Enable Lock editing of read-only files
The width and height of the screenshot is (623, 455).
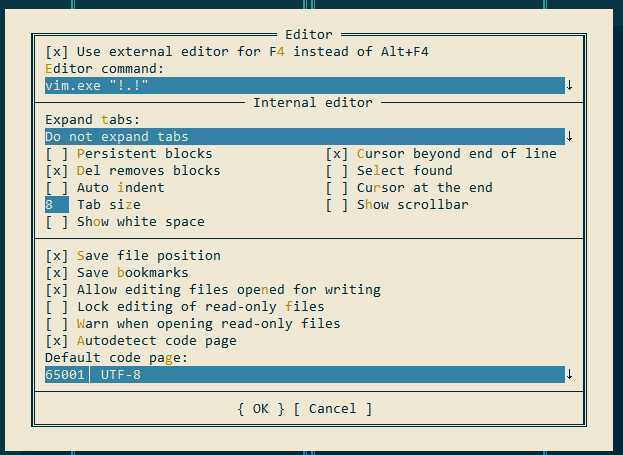(57, 307)
